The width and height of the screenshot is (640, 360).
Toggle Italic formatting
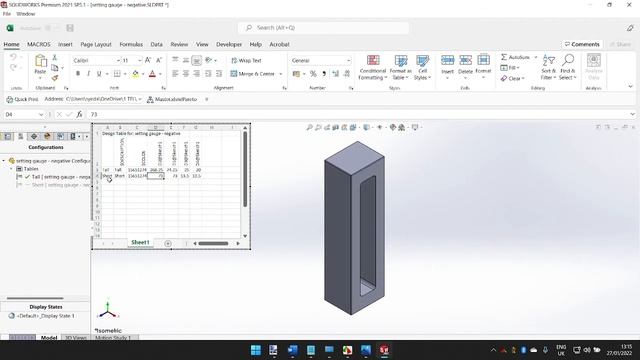88,74
